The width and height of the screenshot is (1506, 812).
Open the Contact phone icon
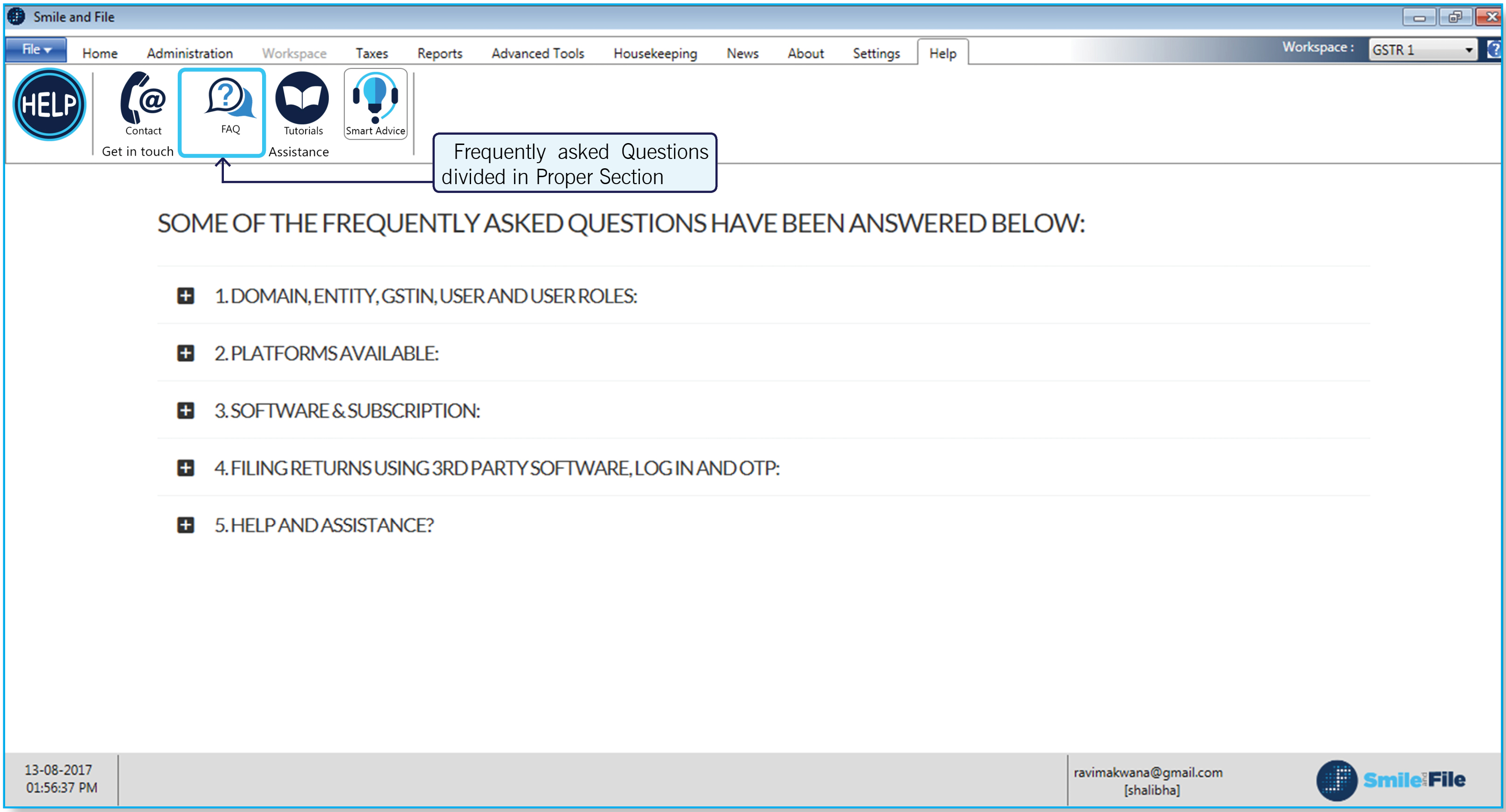click(x=143, y=99)
